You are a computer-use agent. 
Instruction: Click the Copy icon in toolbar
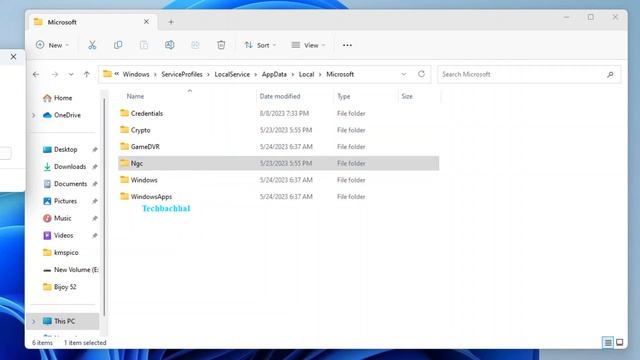[x=118, y=45]
